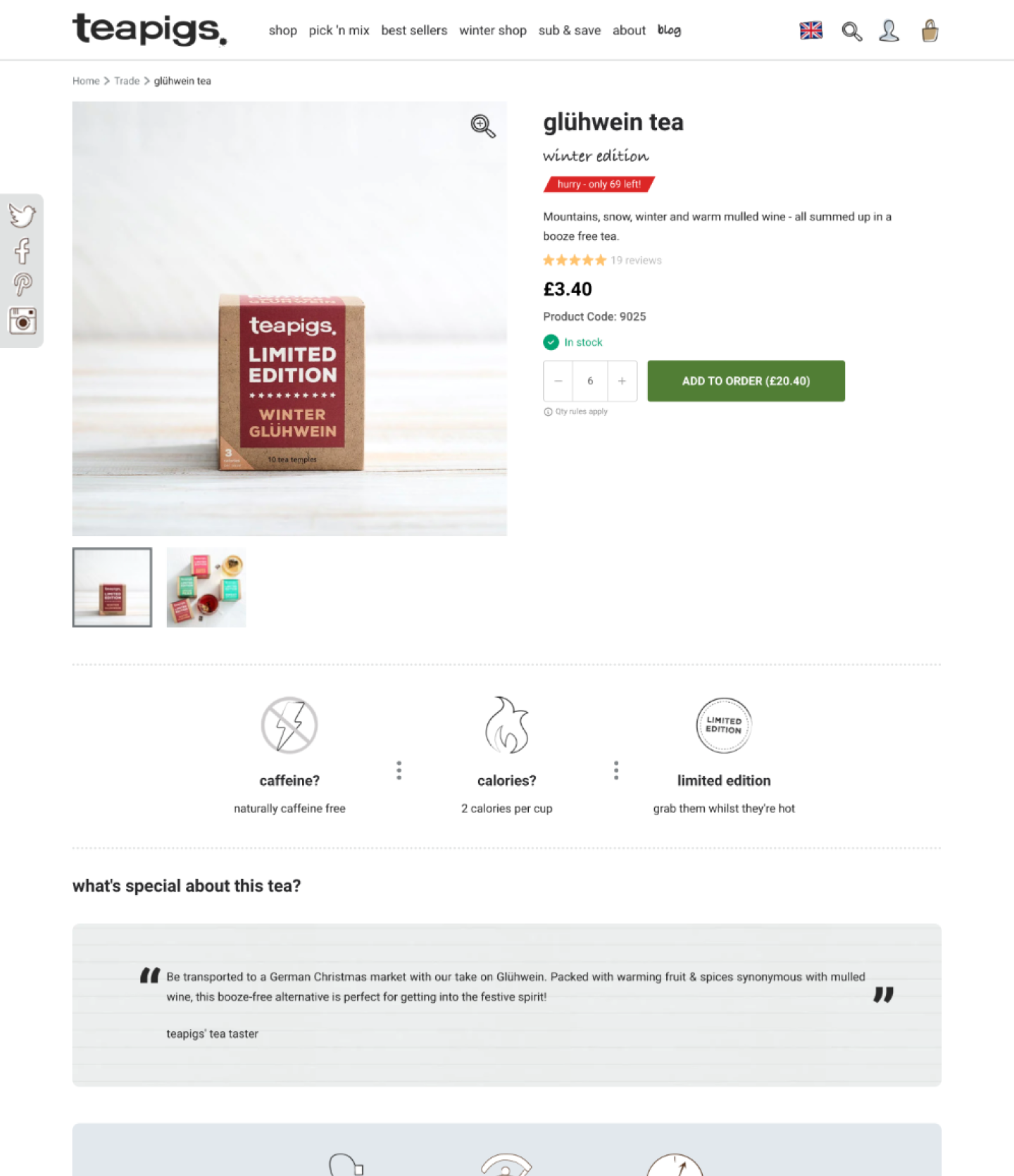Pin product using Pinterest icon

[x=23, y=284]
